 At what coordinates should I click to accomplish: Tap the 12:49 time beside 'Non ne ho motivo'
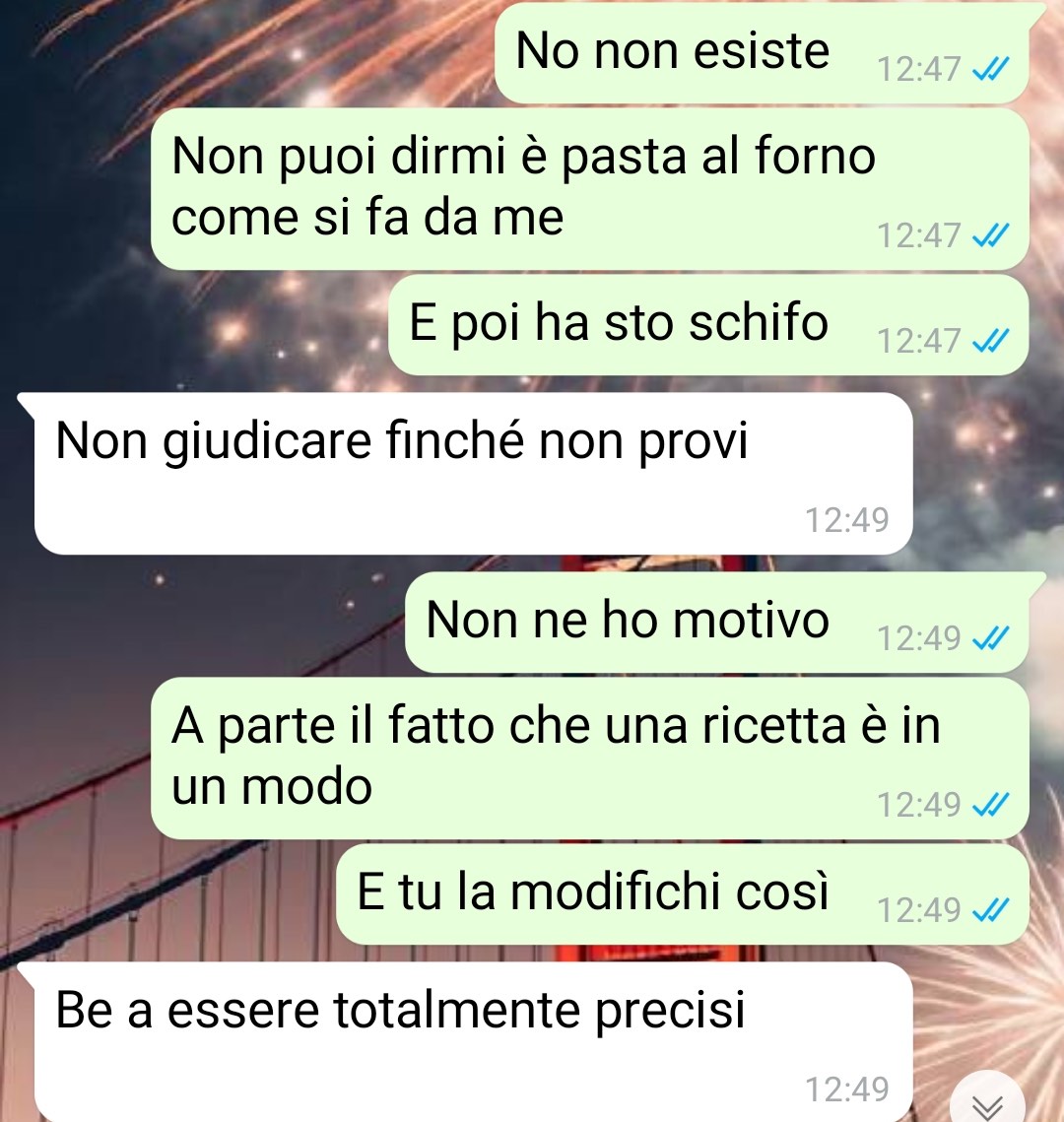point(919,638)
